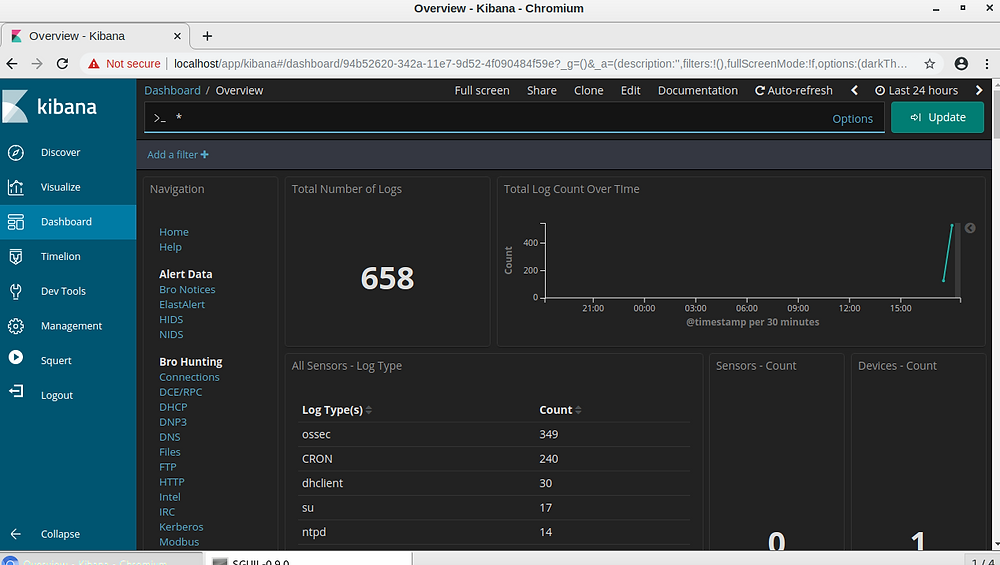The image size is (1000, 565).
Task: Move time range backward with left chevron
Action: pos(855,91)
